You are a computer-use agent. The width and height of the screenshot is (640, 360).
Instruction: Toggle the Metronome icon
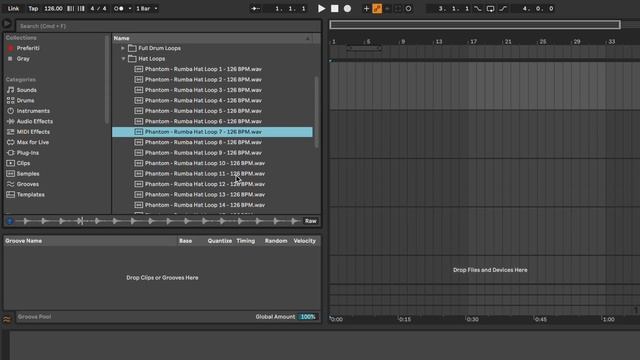point(119,9)
